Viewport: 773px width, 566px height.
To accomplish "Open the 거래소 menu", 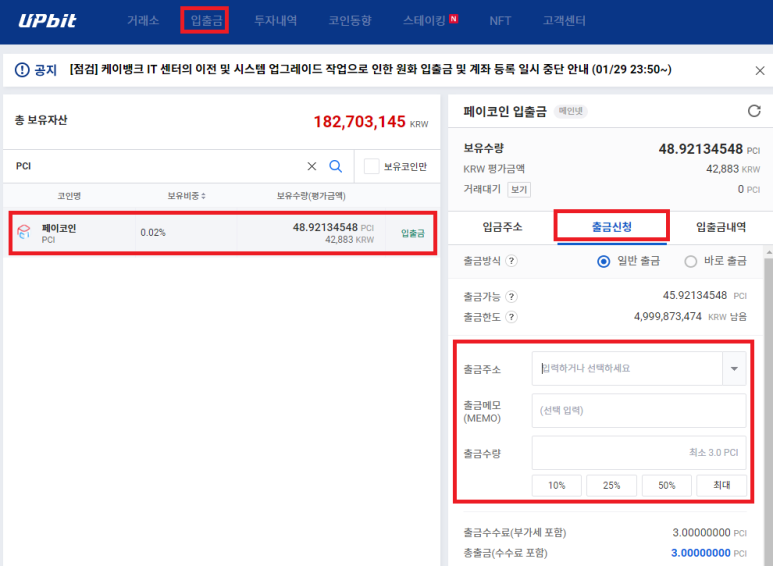I will (143, 20).
